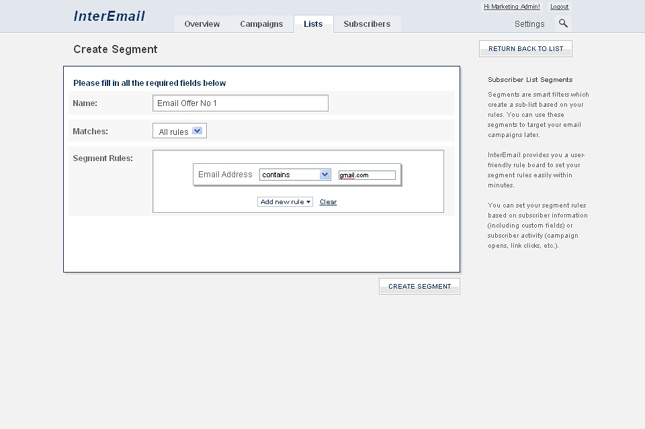Log out using the Logout link
This screenshot has width=645, height=429.
559,7
